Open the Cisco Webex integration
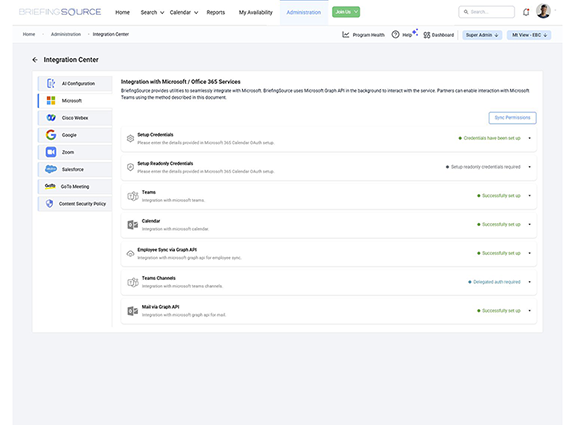Viewport: 575px width, 425px height. pyautogui.click(x=75, y=118)
